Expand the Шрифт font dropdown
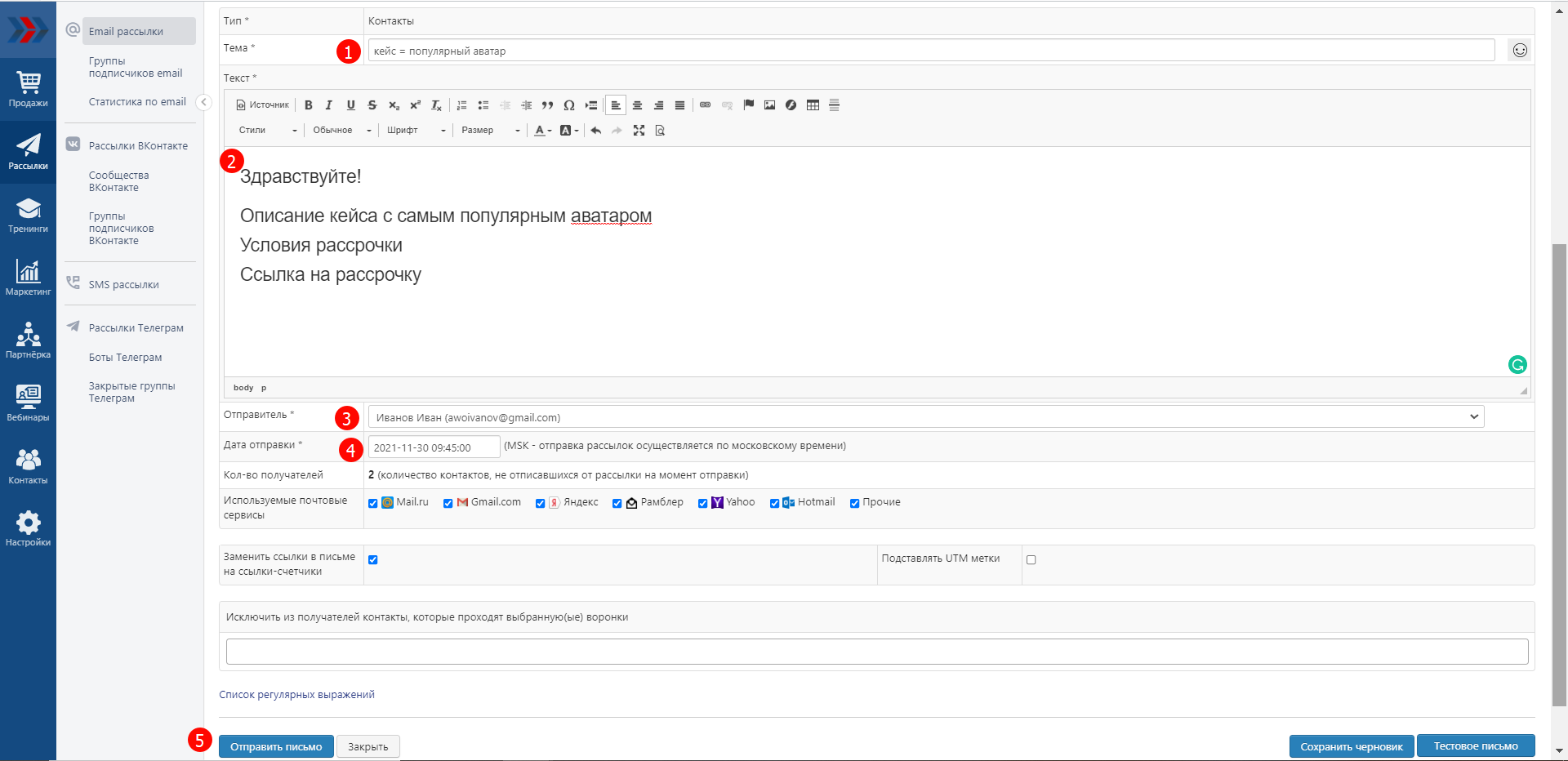Screen dimensions: 1568x761 point(416,131)
